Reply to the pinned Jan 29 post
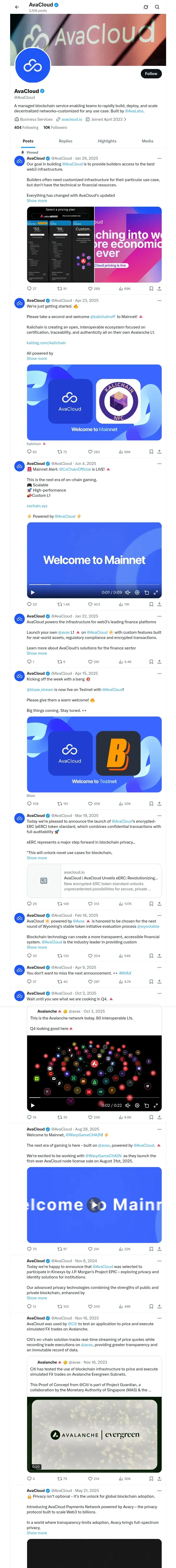 click(29, 289)
